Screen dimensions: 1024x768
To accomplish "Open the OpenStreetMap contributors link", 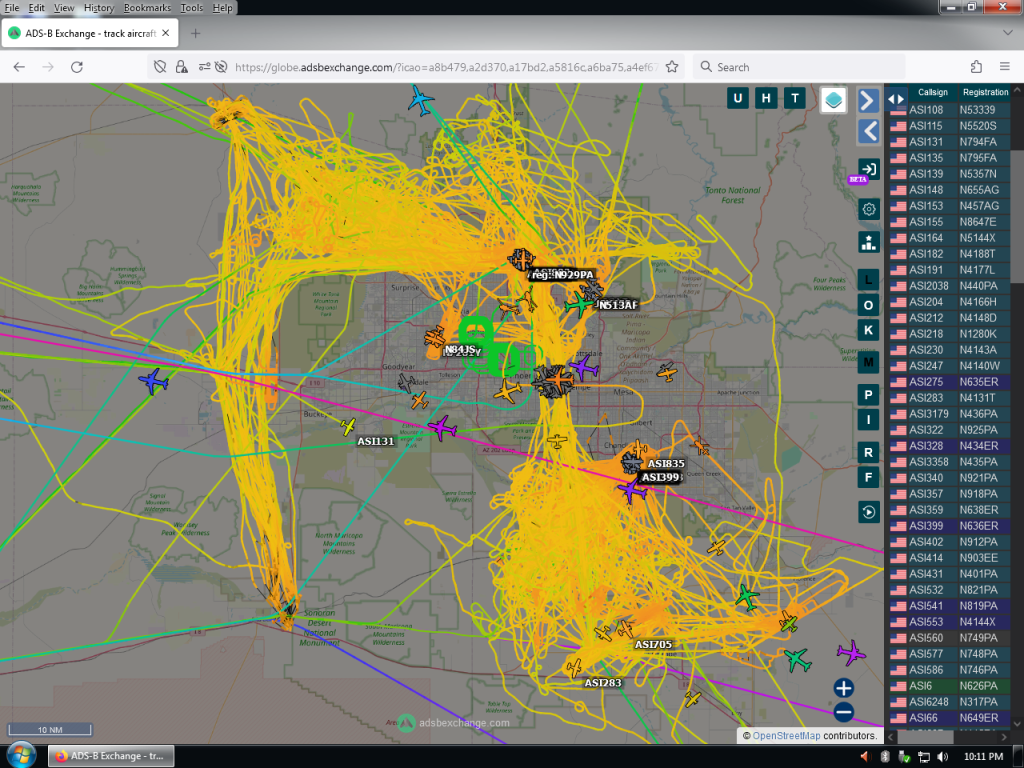I will [x=786, y=736].
